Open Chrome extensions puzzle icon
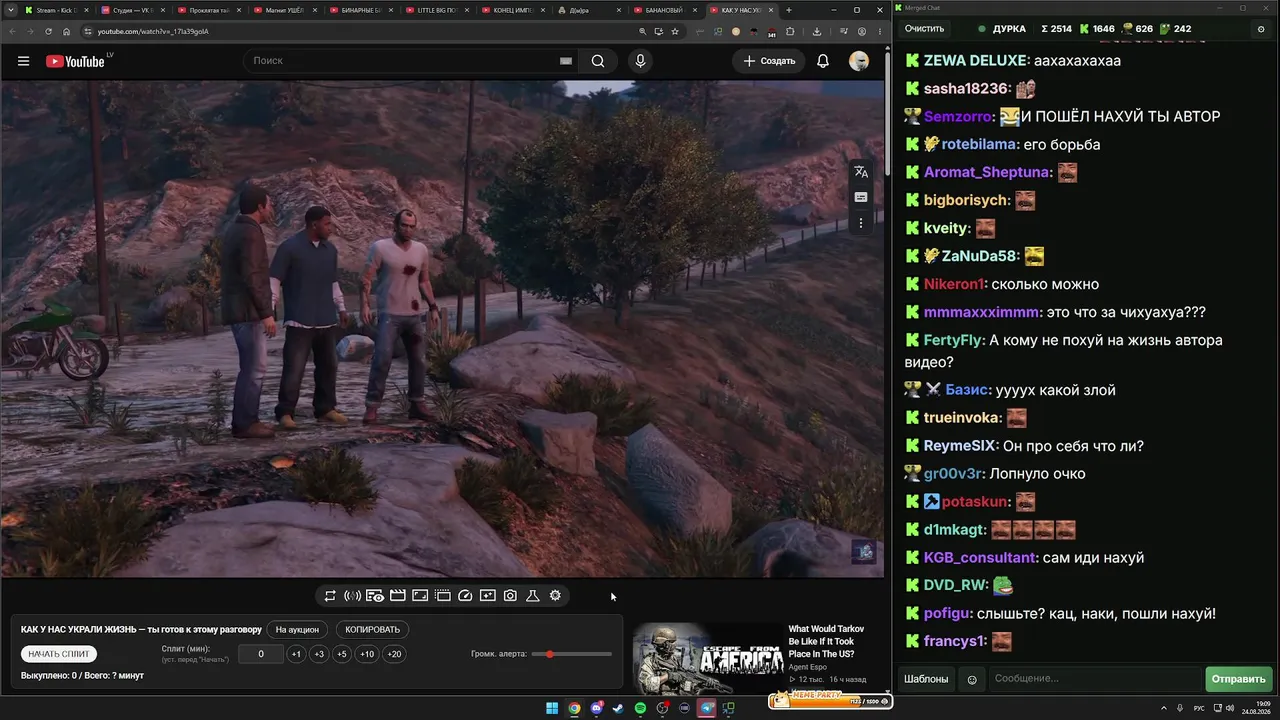The height and width of the screenshot is (720, 1280). 790,31
